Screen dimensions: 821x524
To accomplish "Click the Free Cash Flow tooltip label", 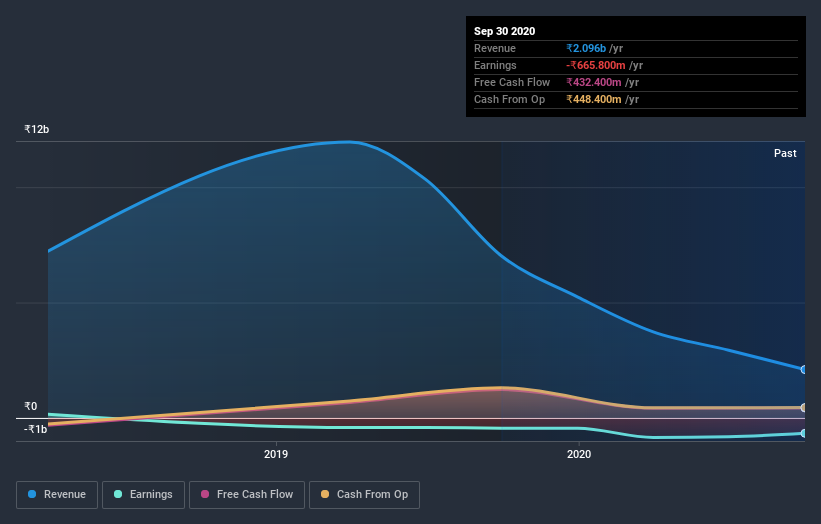I will [x=512, y=82].
